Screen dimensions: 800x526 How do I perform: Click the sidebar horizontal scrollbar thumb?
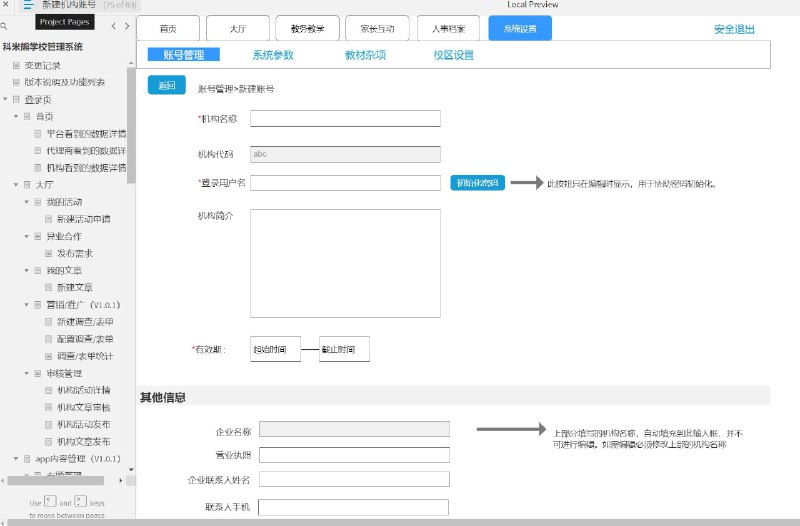click(56, 480)
